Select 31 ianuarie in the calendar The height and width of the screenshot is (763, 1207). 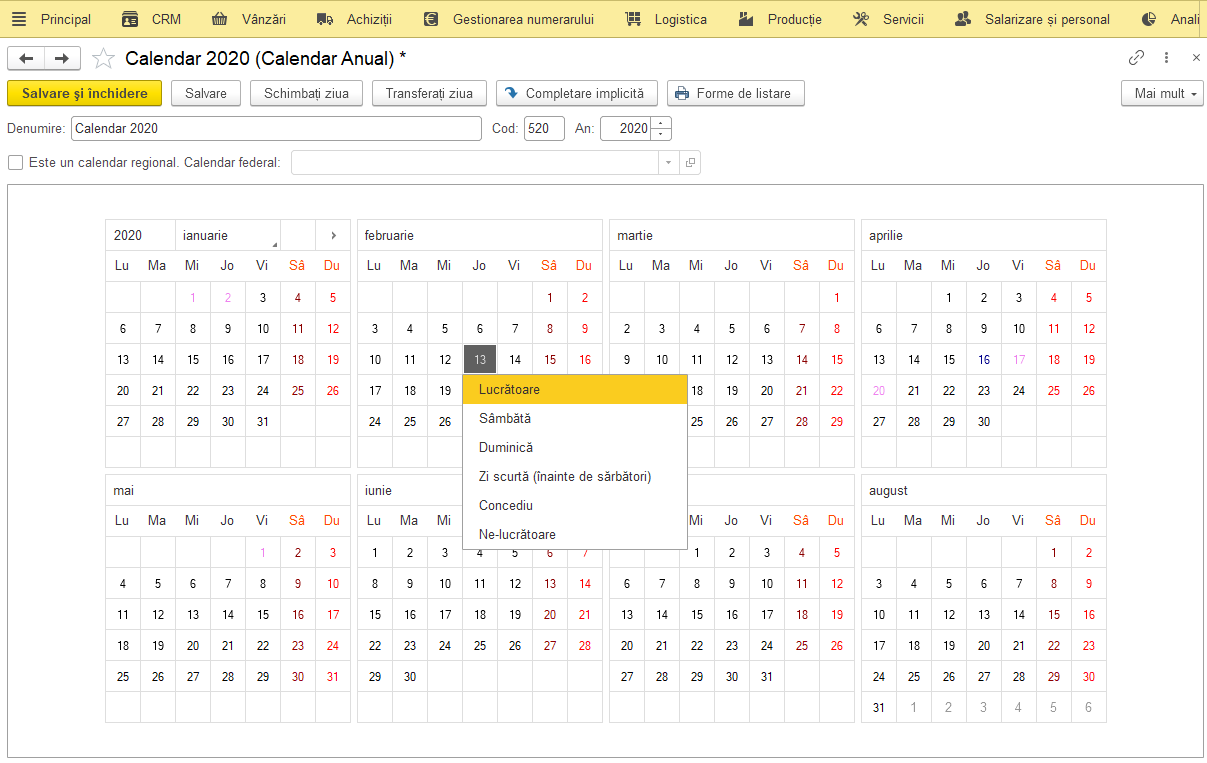pos(263,422)
